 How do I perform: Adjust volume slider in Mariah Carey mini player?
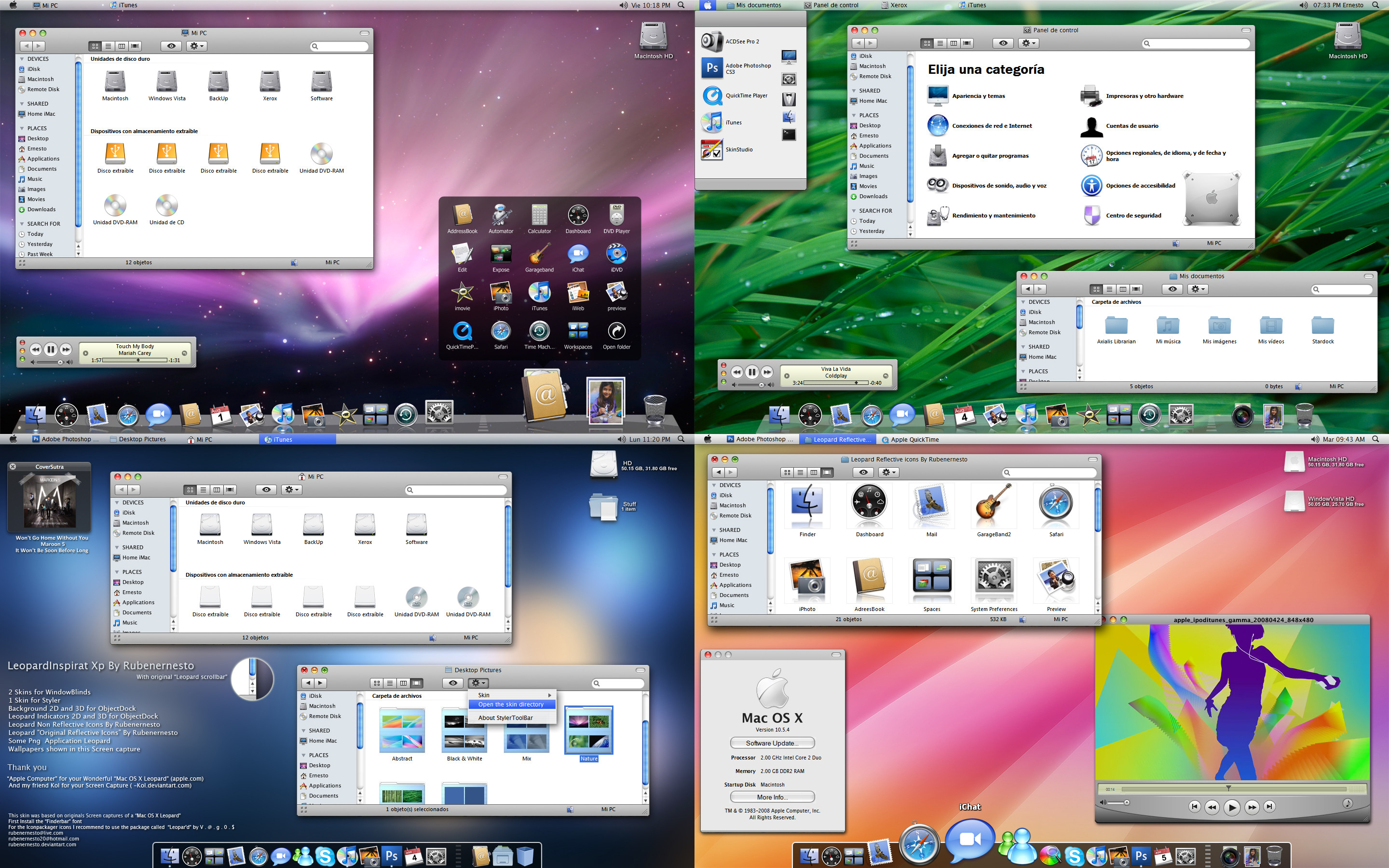(x=51, y=362)
